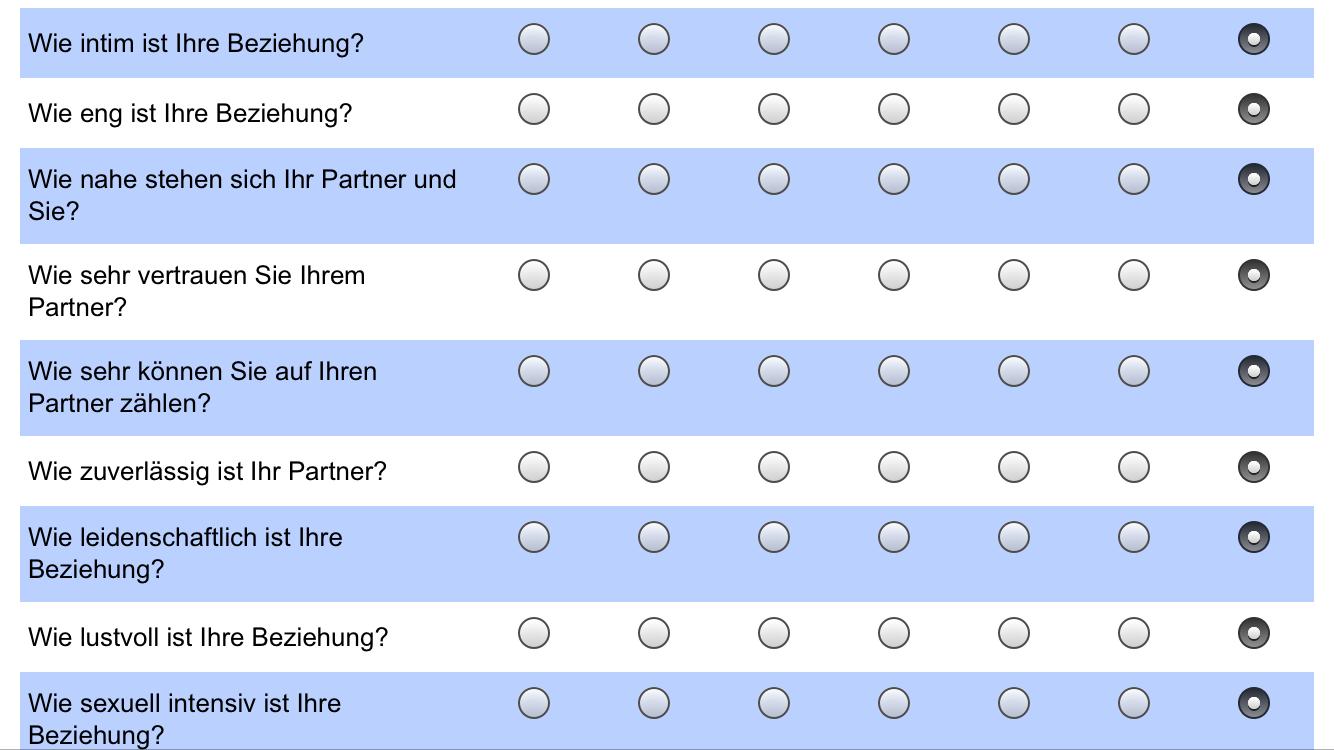The width and height of the screenshot is (1334, 750).
Task: Pick sixth option for 'Wie lustvoll ist Ihre Beziehung?'
Action: coord(1134,633)
